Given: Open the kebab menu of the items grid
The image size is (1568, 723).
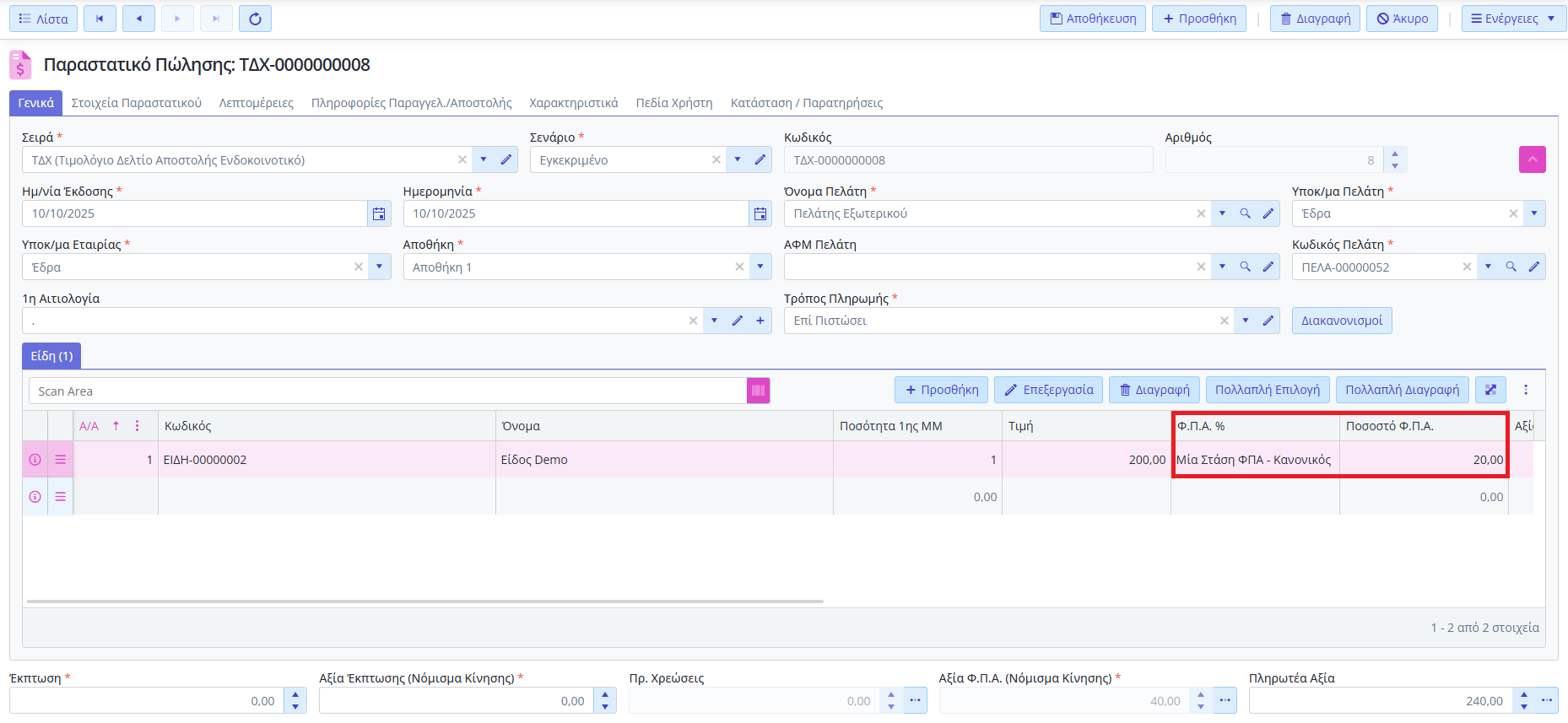Looking at the screenshot, I should (1526, 390).
